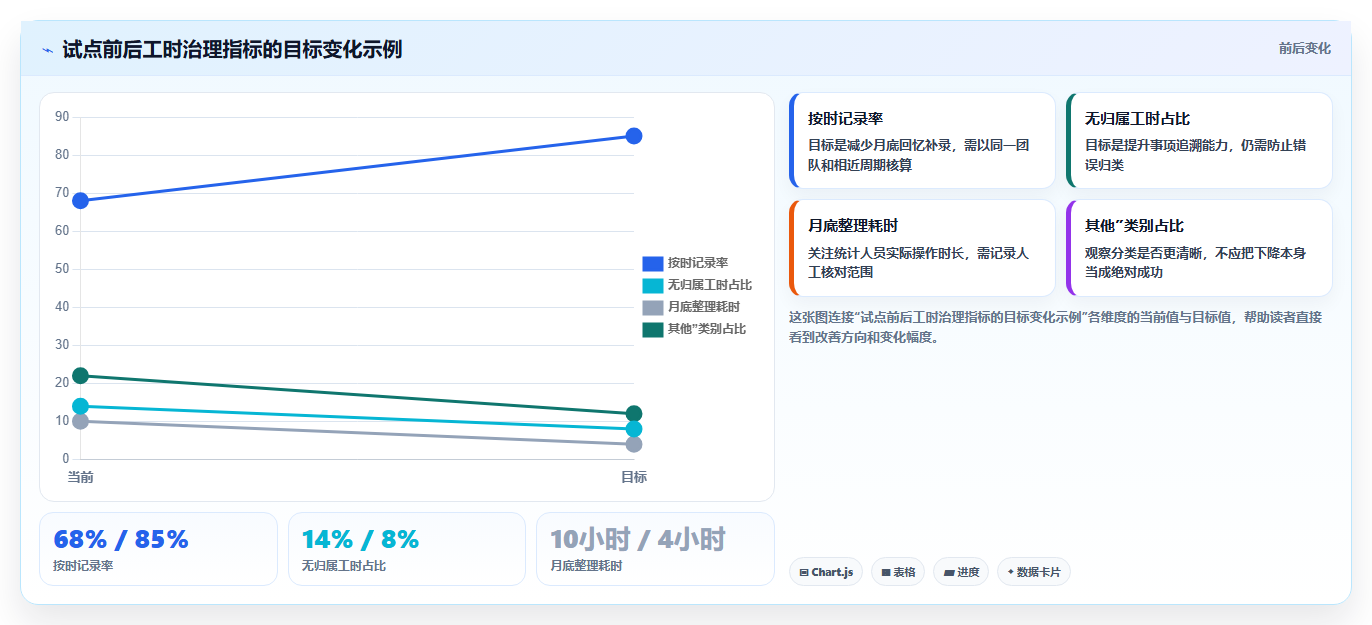Click the title 试点前后工时治理指标的目标变化示例
Viewport: 1372px width, 625px height.
(x=232, y=49)
